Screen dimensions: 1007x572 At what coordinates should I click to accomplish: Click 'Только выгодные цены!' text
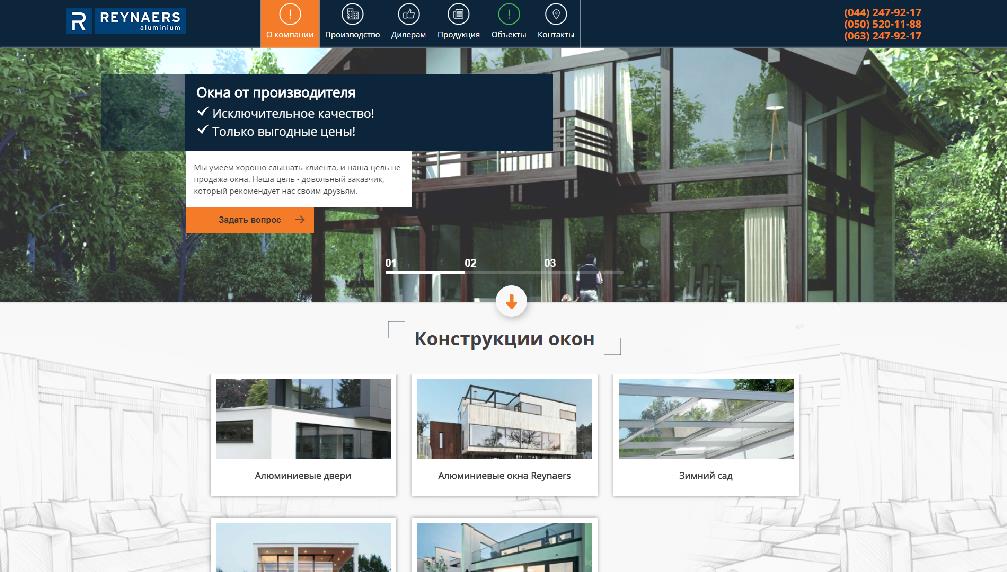[x=283, y=132]
